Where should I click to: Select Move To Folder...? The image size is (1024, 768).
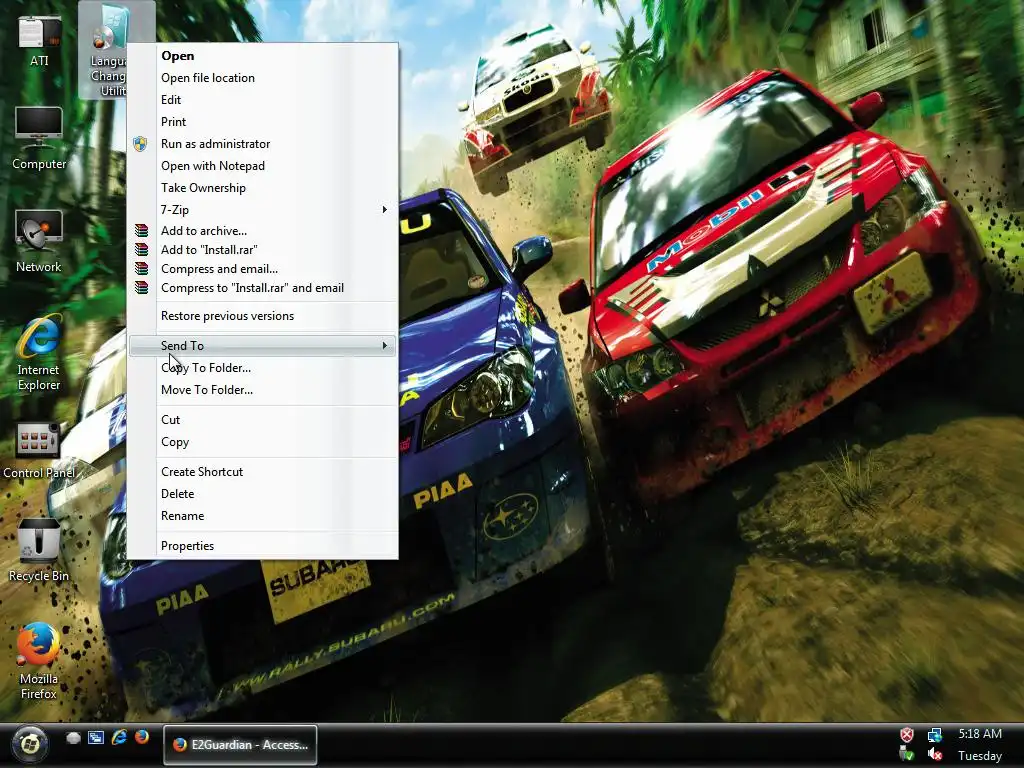pos(263,390)
